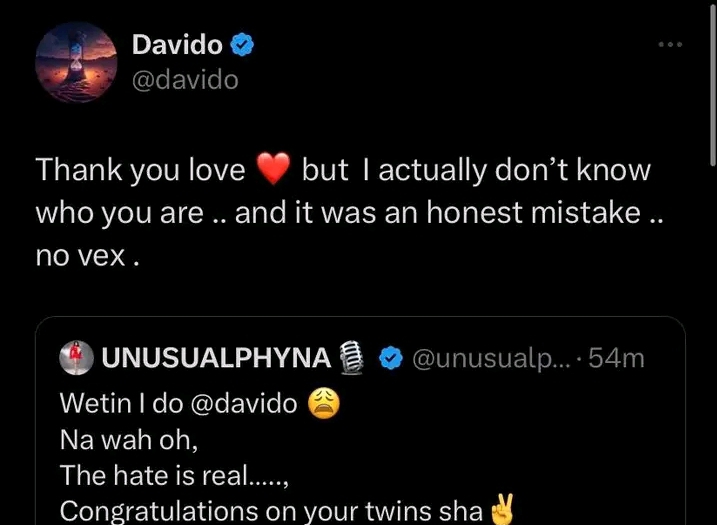Click Davido's blue verified badge
The height and width of the screenshot is (525, 717).
(x=244, y=45)
